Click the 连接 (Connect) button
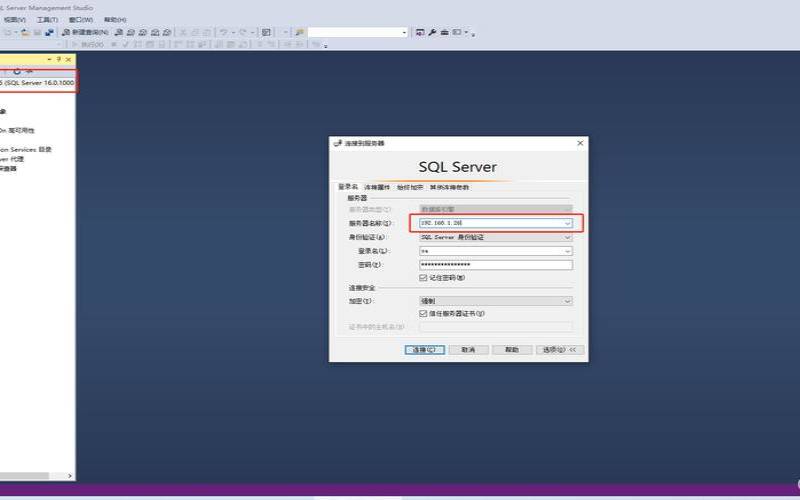 [x=422, y=350]
